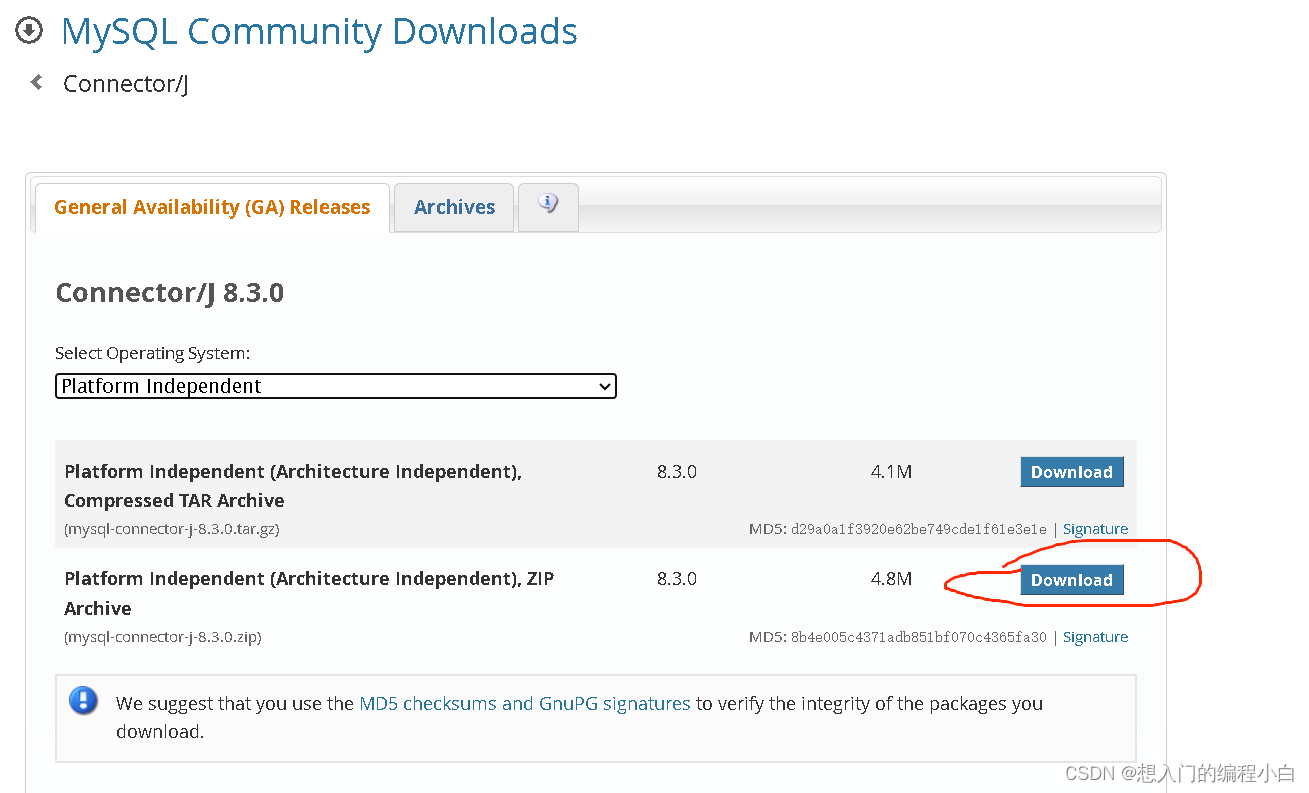Download the Compressed TAR Archive
Viewport: 1309px width, 793px height.
point(1072,471)
